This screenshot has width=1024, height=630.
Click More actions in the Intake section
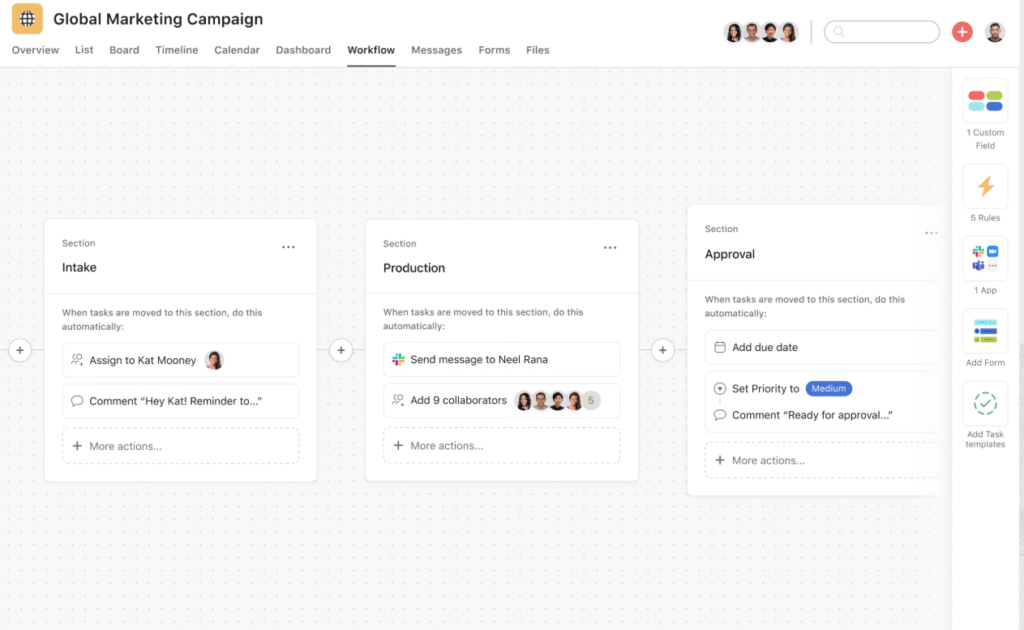[x=131, y=444]
